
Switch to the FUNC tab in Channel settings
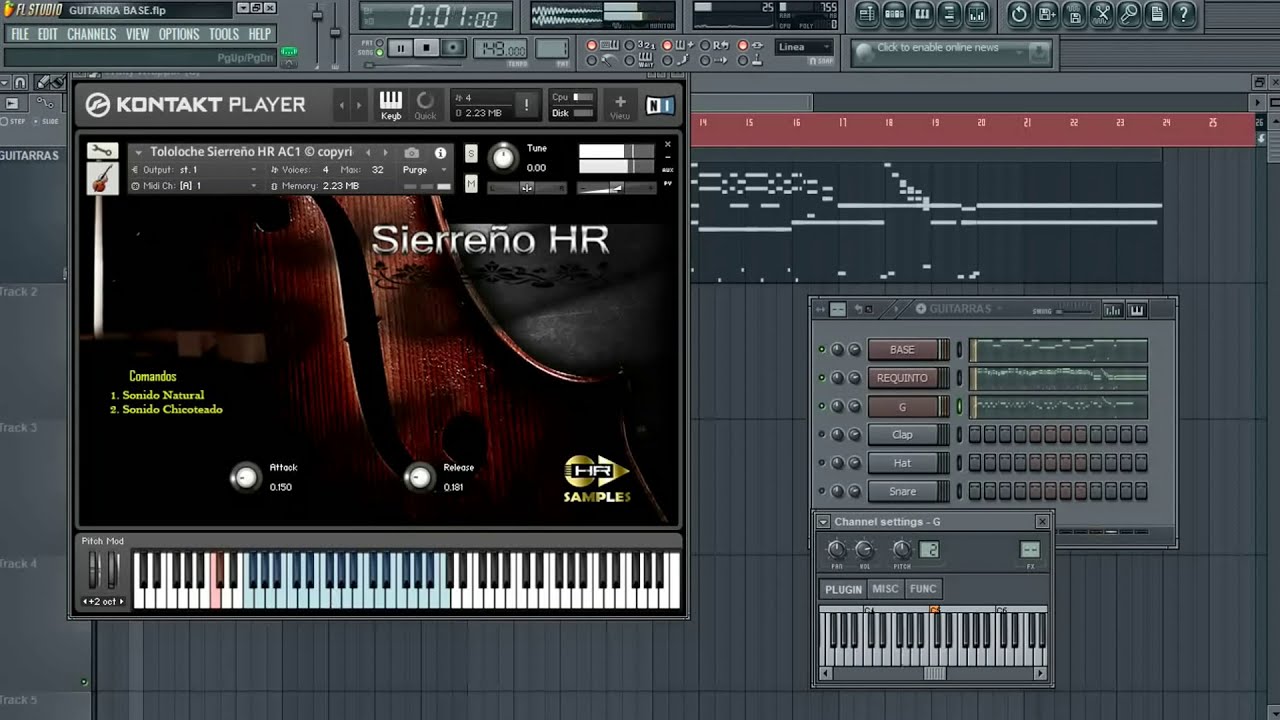click(922, 589)
